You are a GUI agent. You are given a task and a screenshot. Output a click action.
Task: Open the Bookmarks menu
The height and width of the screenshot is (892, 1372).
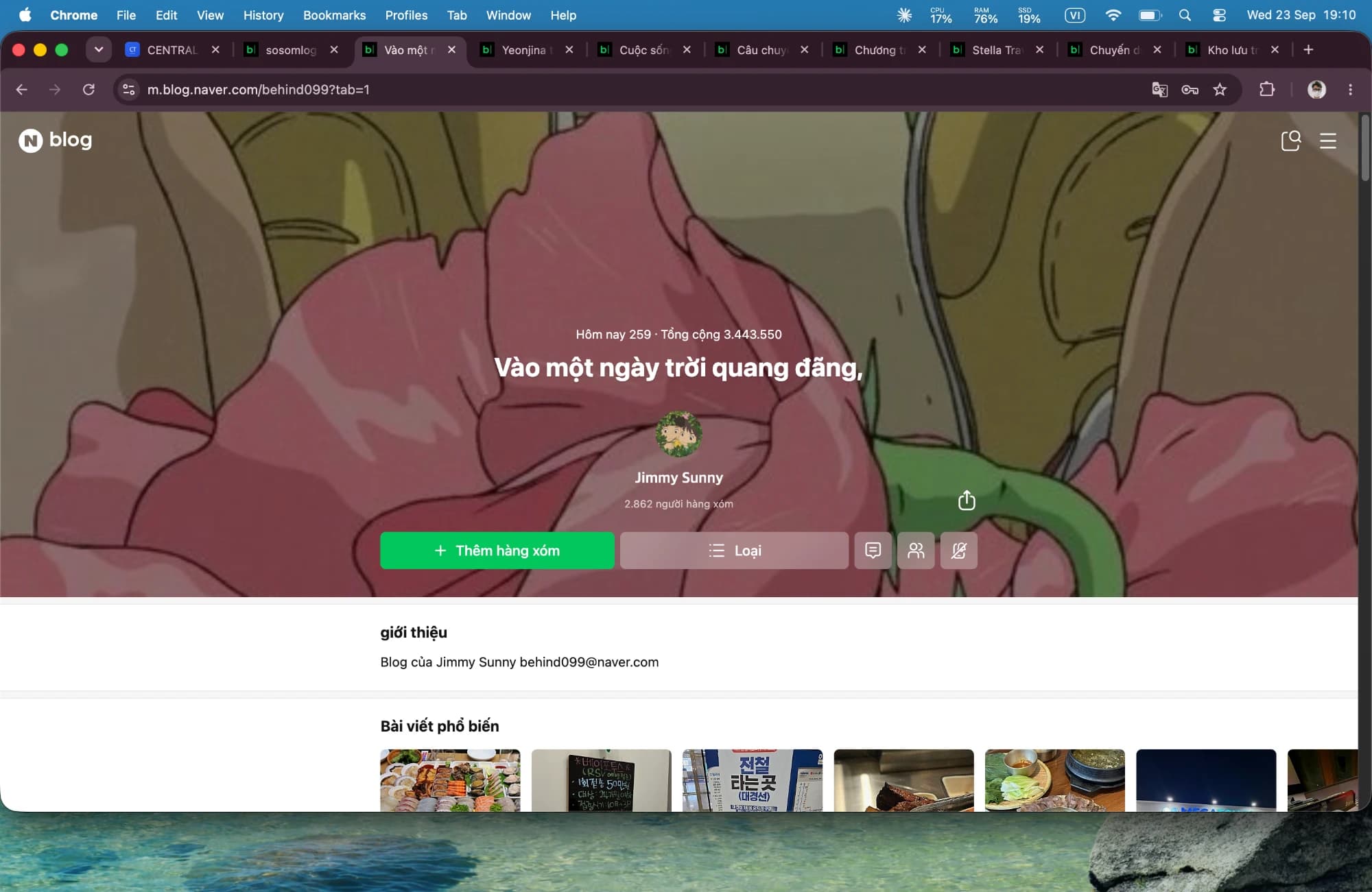click(x=334, y=15)
